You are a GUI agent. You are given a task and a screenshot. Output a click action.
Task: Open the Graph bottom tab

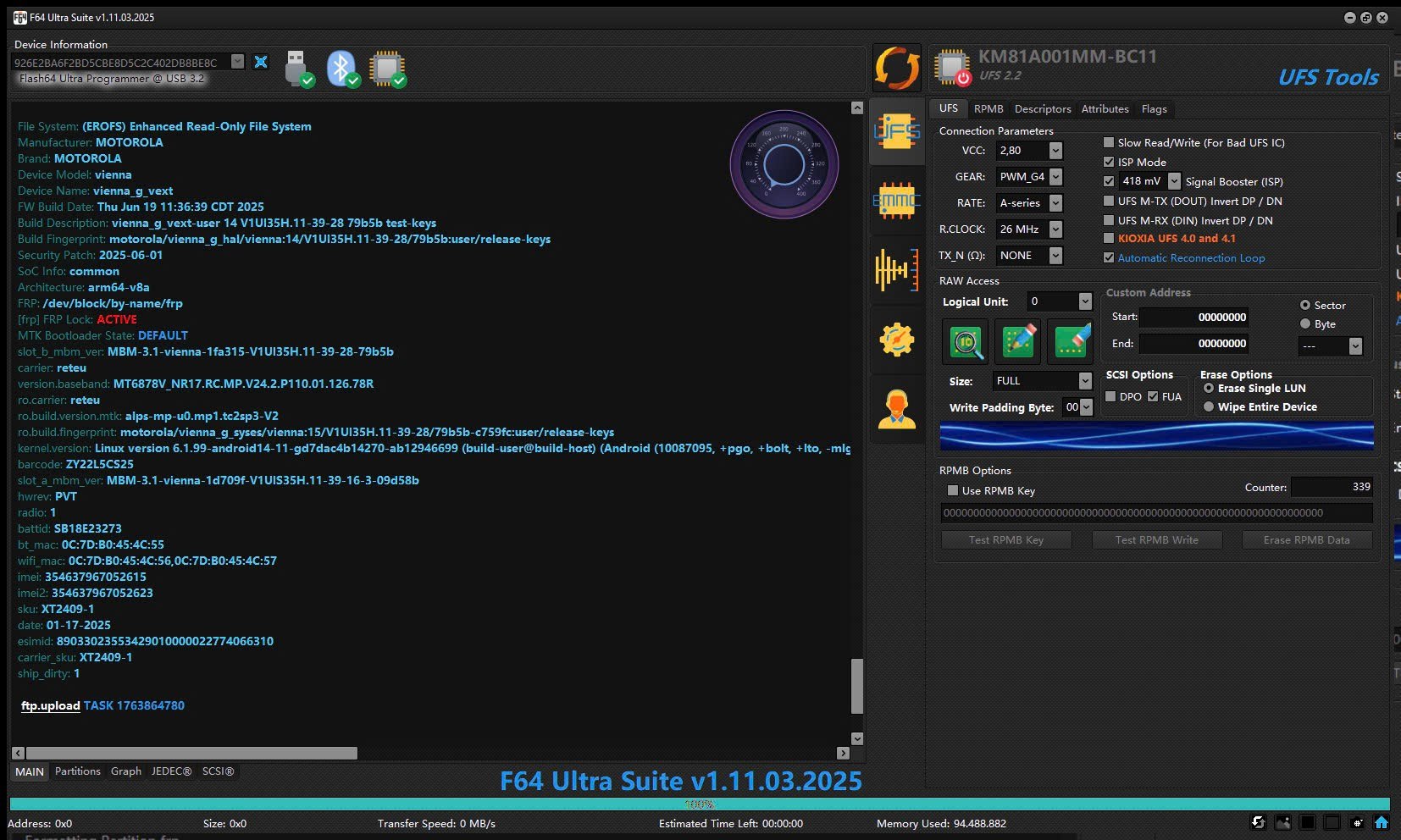coord(126,771)
